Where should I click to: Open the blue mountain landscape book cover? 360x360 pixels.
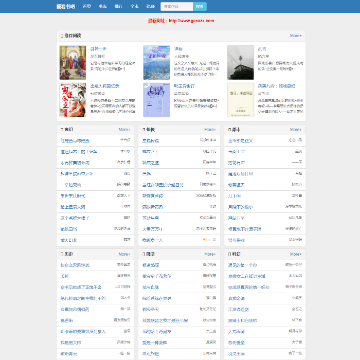click(x=156, y=63)
